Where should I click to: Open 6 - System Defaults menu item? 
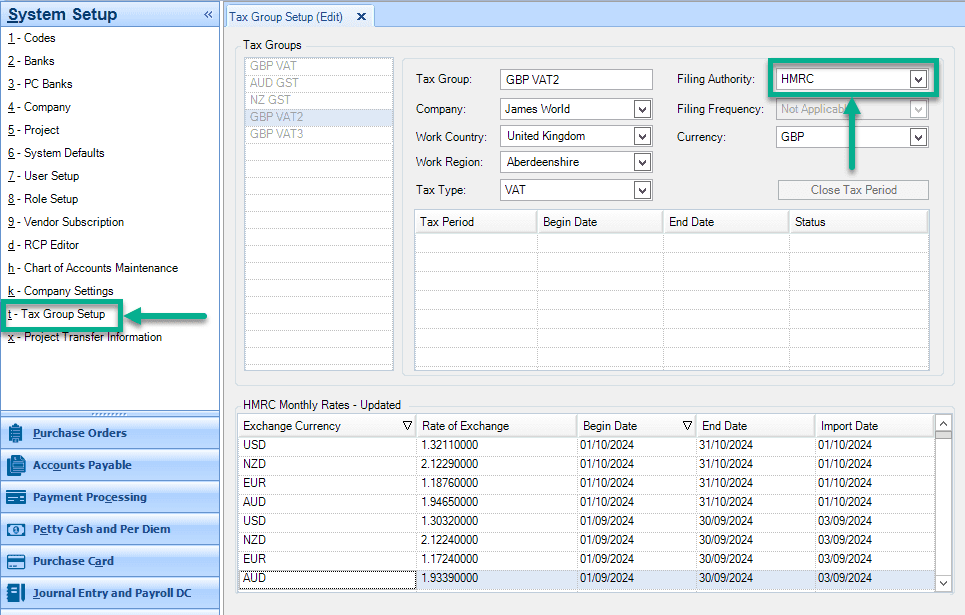click(56, 153)
